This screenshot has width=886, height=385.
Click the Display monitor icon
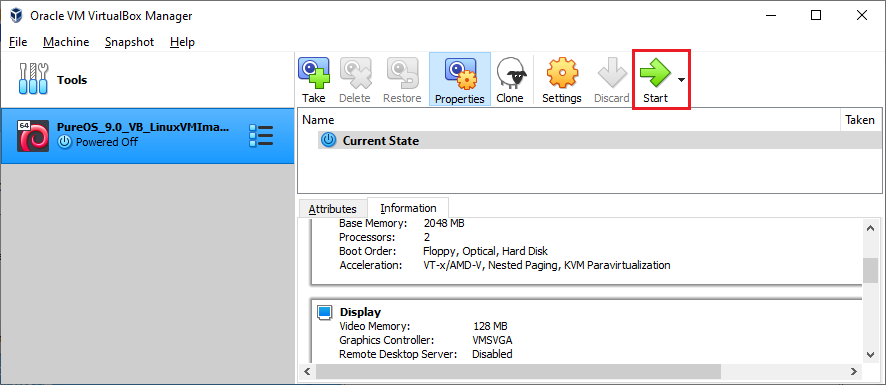pos(324,312)
